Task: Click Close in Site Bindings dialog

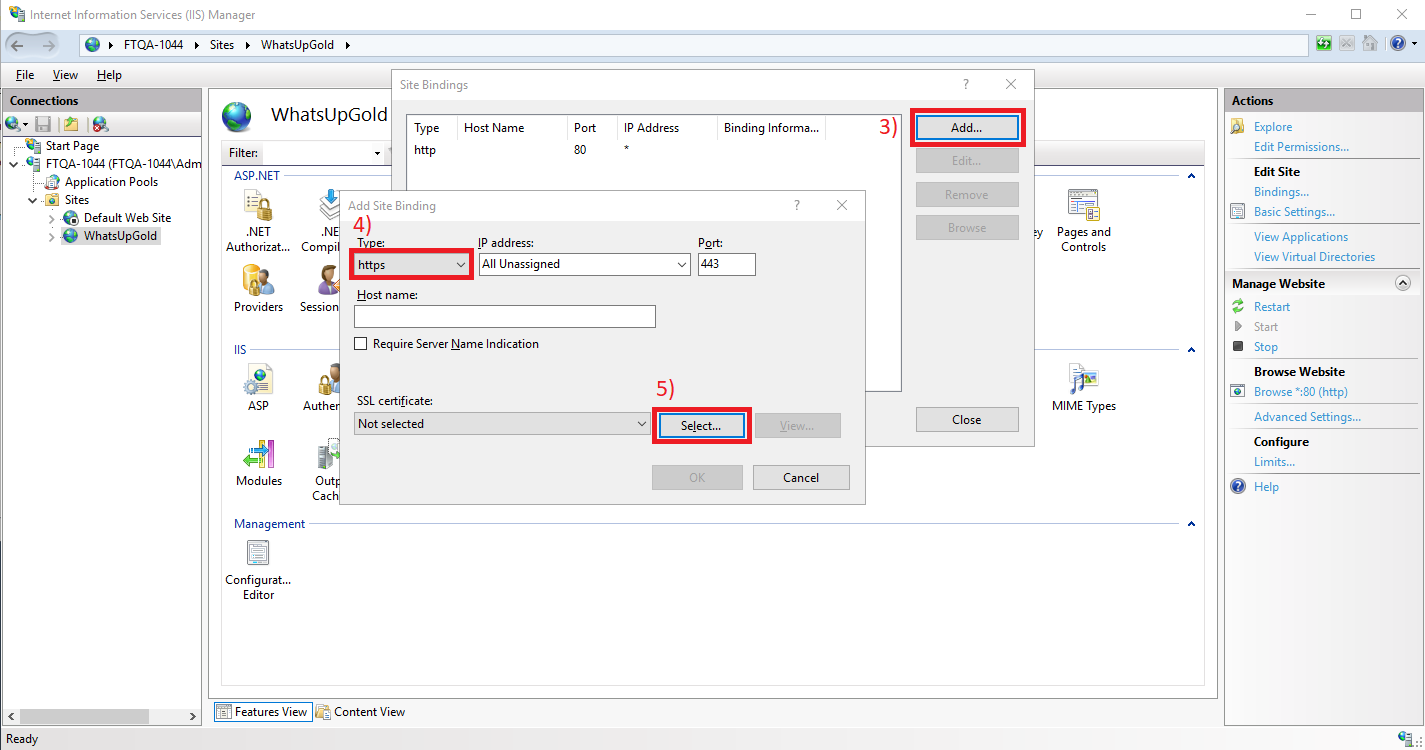Action: click(x=967, y=420)
